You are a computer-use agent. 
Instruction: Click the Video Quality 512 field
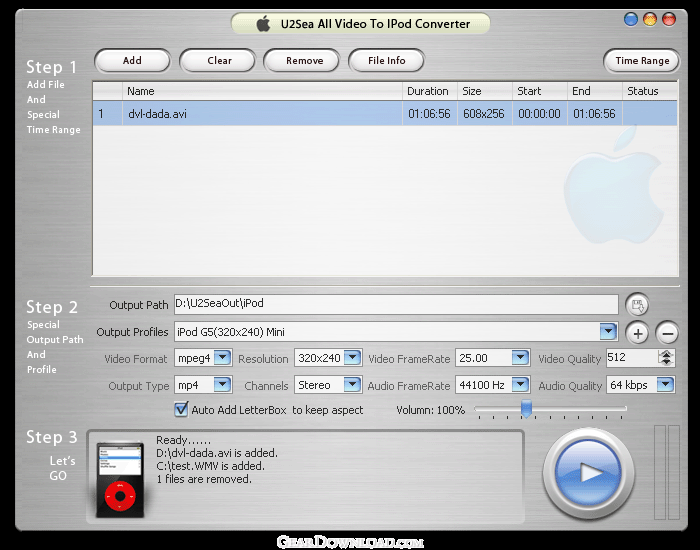coord(632,358)
